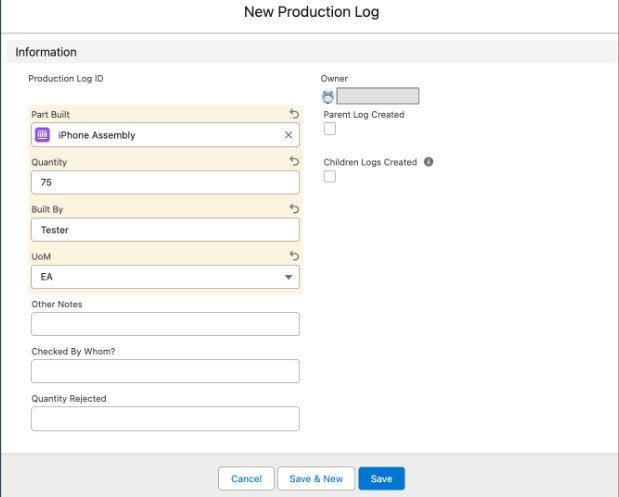
Task: Cancel the new production log
Action: coord(246,478)
